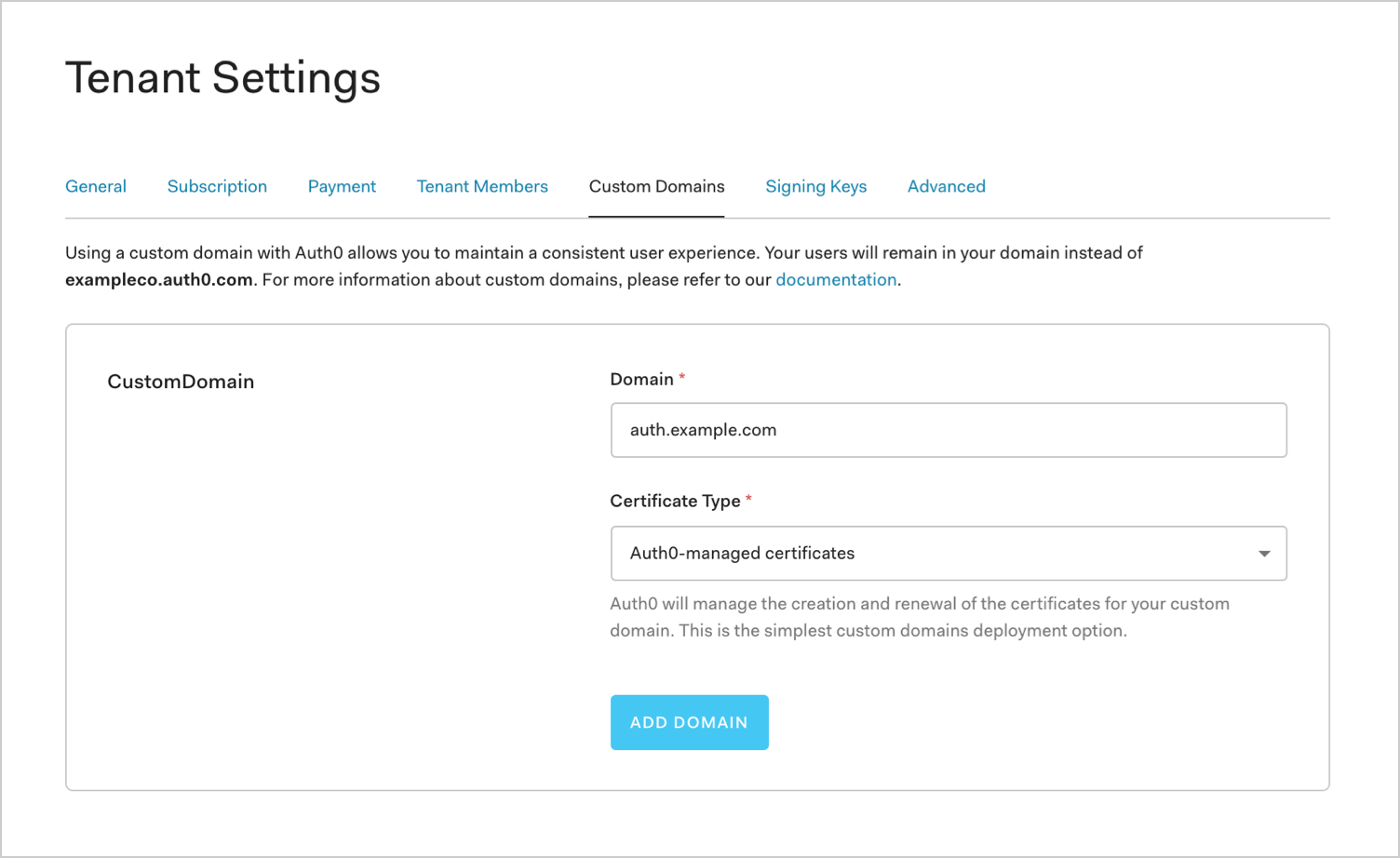Open the Signing Keys tab

815,186
